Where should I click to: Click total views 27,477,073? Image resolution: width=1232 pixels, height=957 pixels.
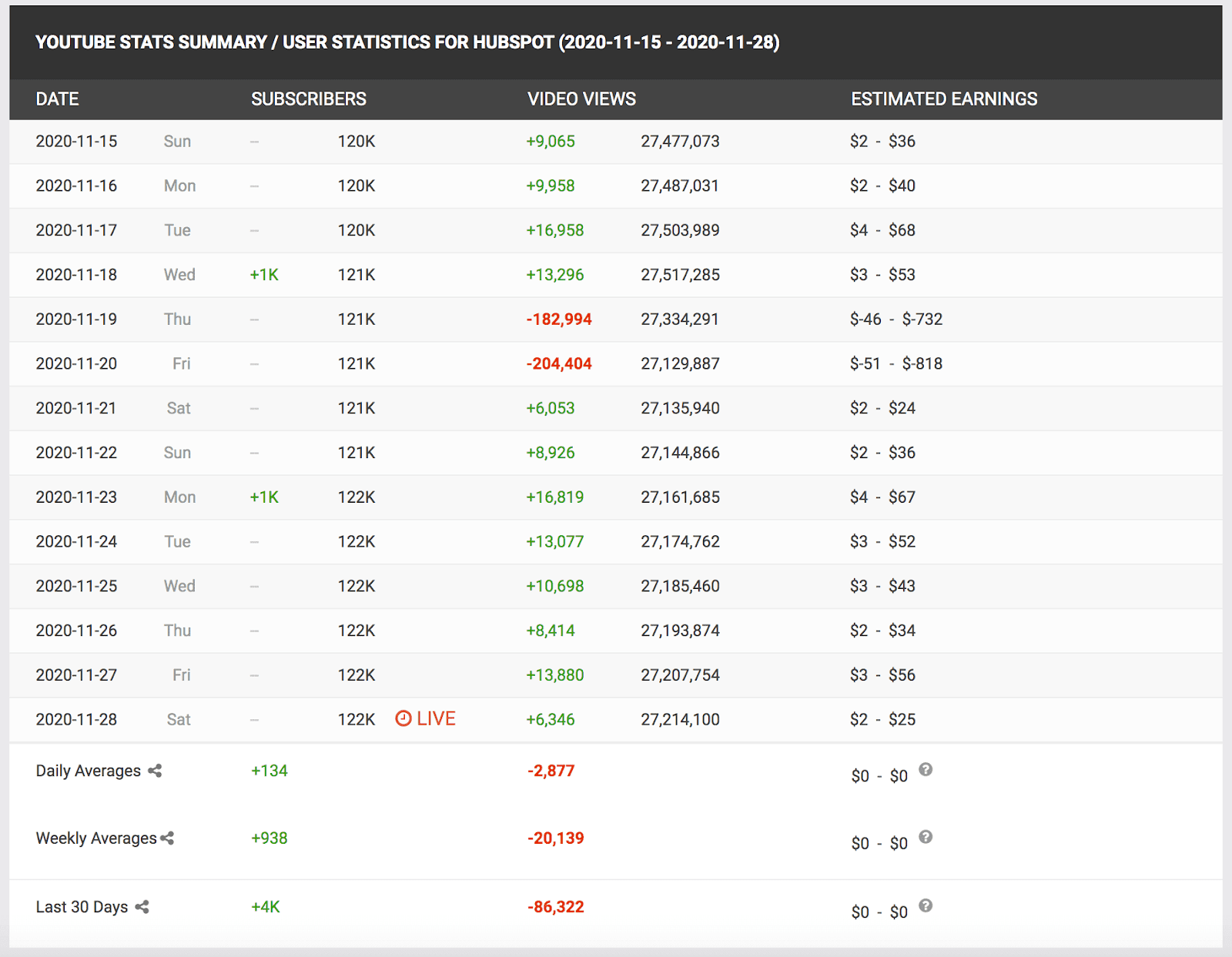[681, 142]
